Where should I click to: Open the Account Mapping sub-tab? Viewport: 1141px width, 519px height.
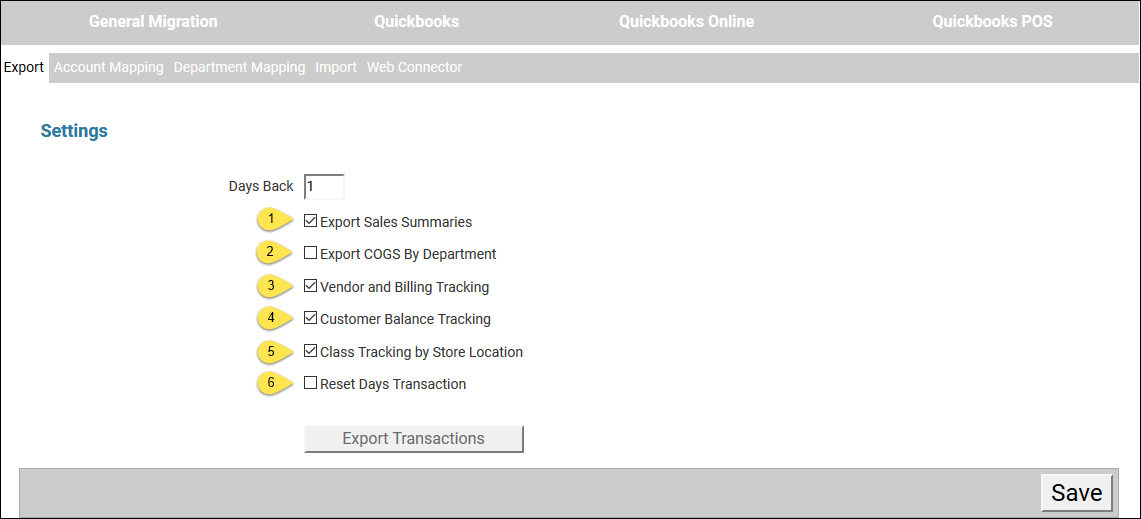(109, 67)
